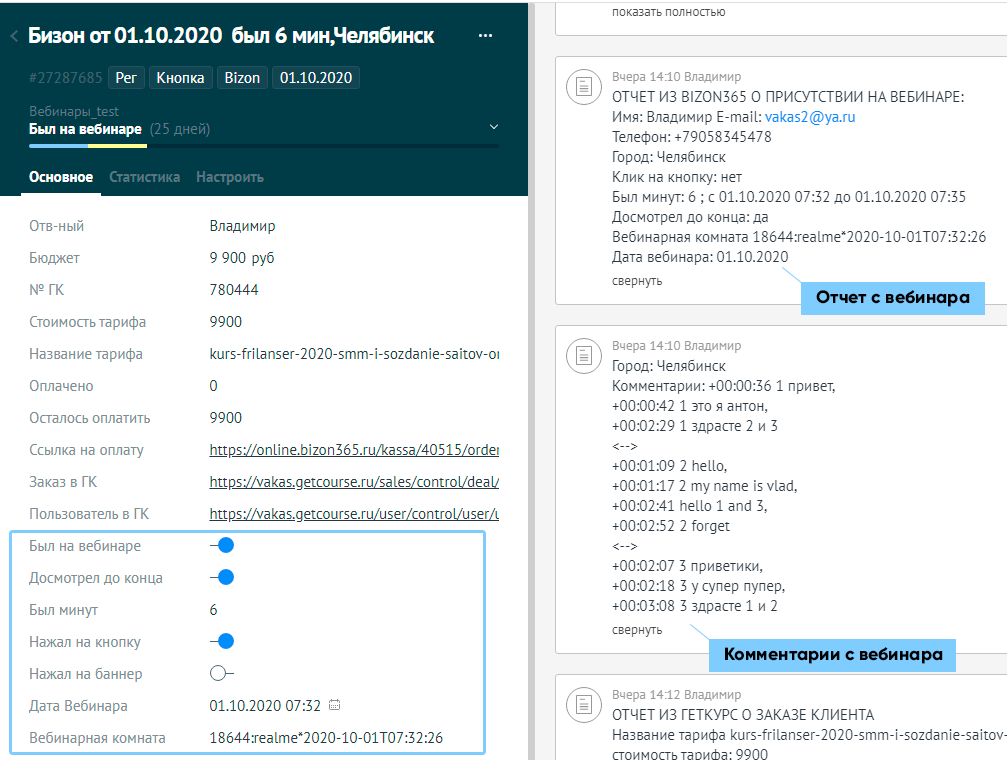Click the Бюджет field value 9 900 руб
This screenshot has width=1007, height=760.
click(x=242, y=258)
